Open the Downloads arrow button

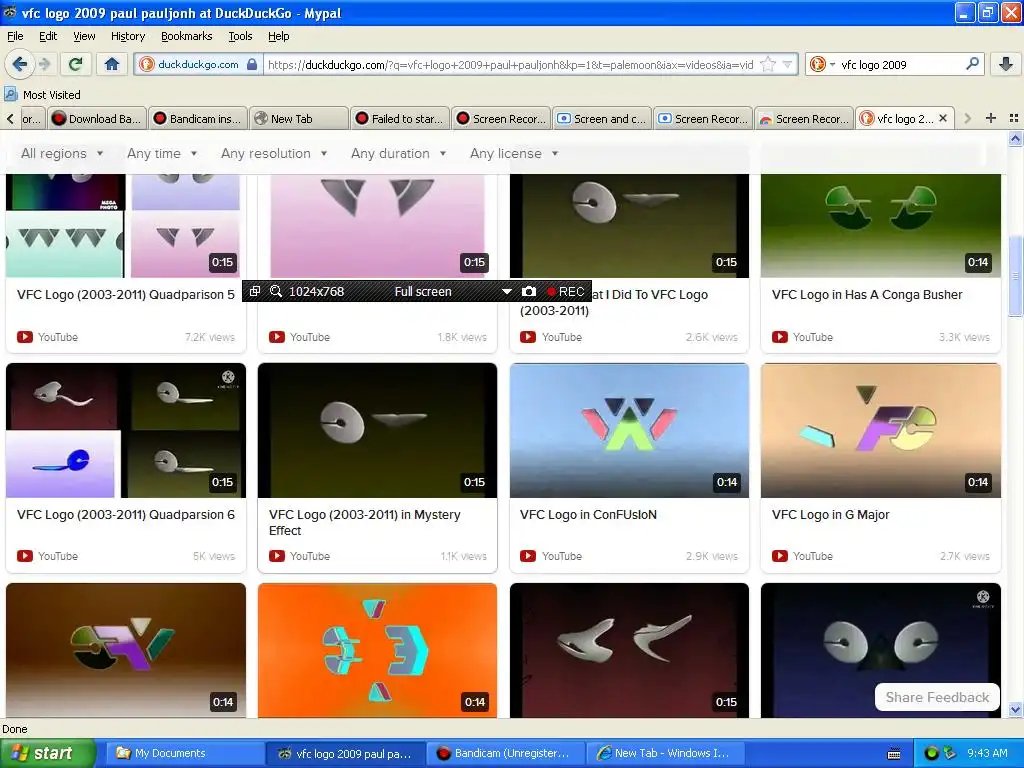(x=1006, y=64)
